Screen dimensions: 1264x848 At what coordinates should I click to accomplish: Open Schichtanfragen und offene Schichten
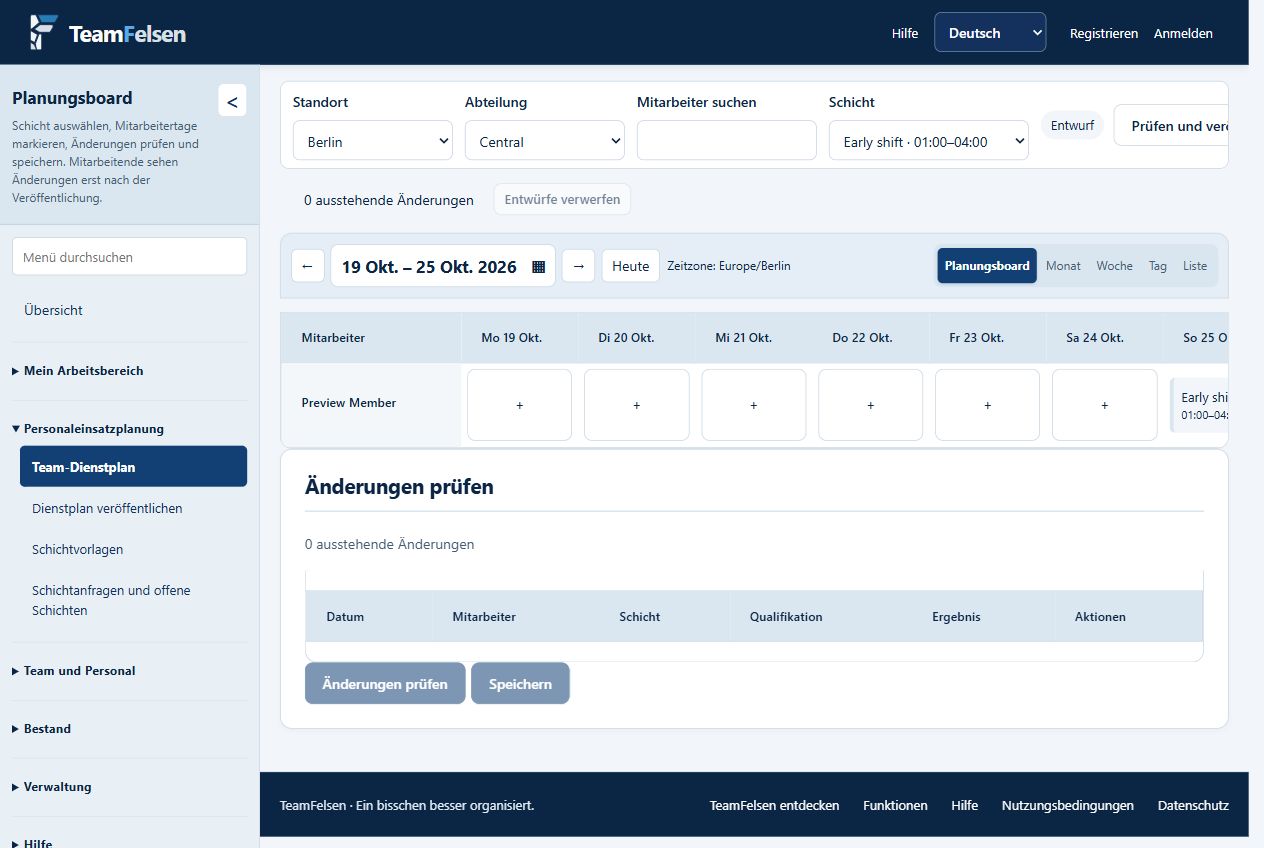click(x=133, y=600)
